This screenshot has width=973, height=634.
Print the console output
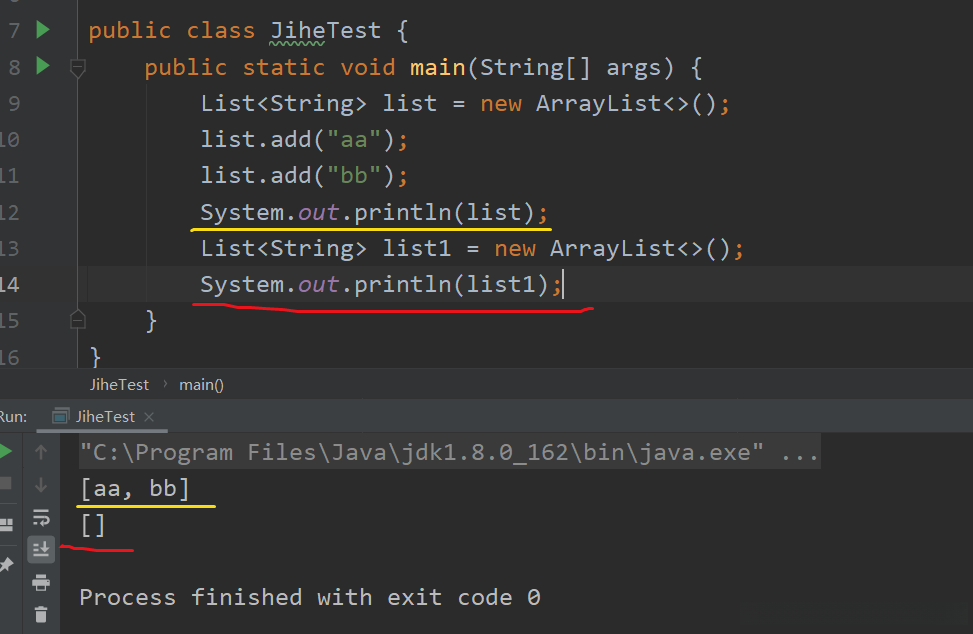(41, 582)
